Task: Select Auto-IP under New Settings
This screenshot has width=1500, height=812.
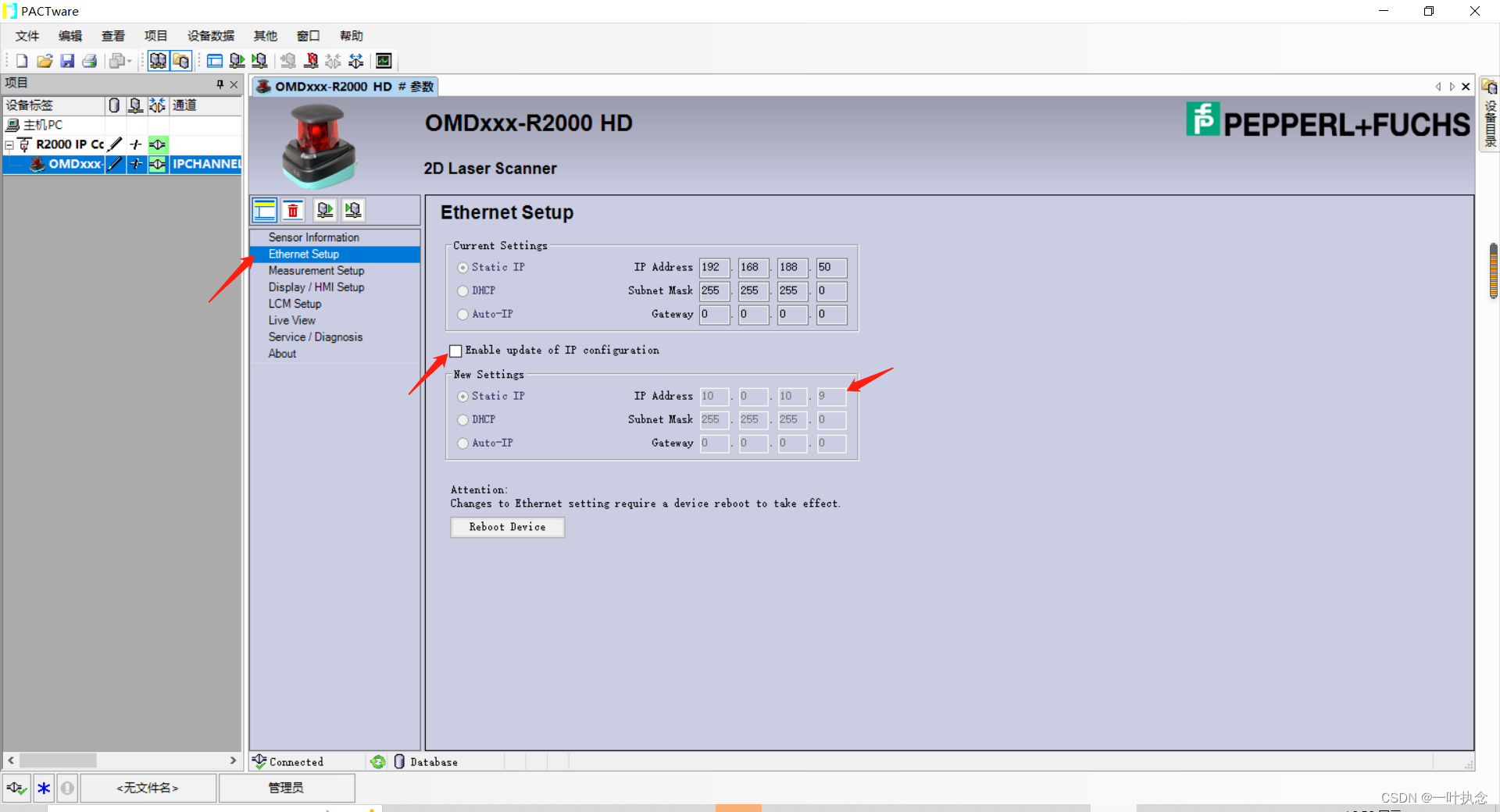Action: tap(463, 443)
